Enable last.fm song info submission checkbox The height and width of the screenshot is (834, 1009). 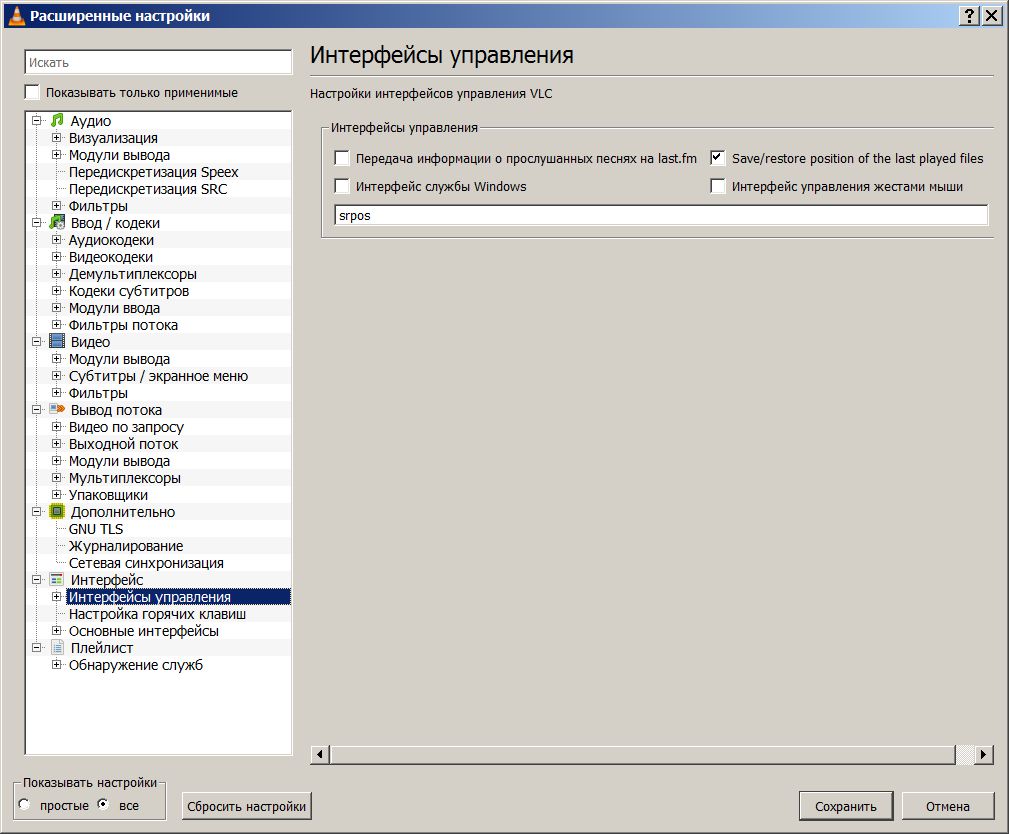tap(342, 158)
